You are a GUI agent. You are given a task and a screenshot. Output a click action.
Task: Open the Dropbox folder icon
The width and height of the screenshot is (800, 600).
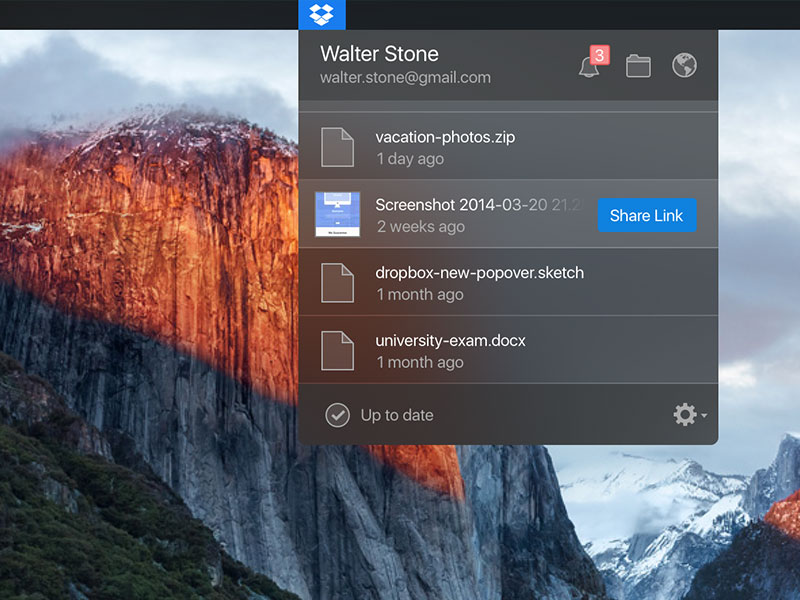[x=637, y=66]
